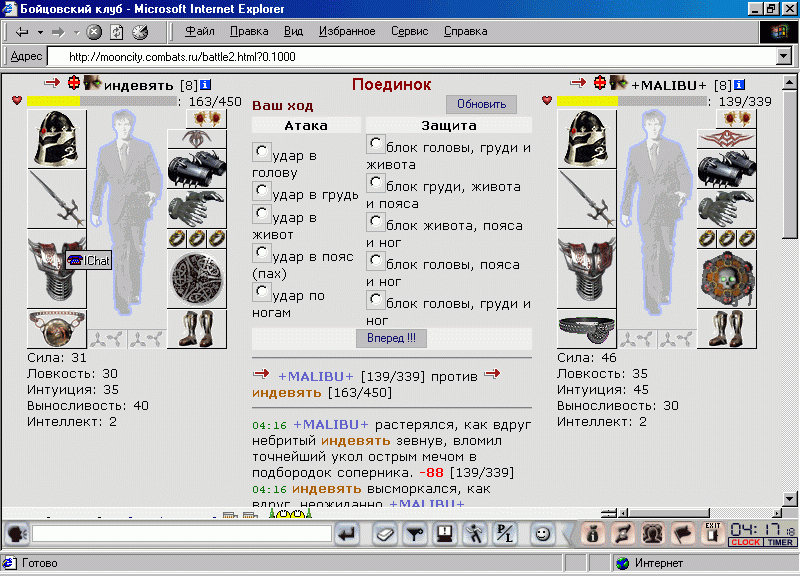
Task: Select 'блок груди, живота и пояса'
Action: (376, 183)
